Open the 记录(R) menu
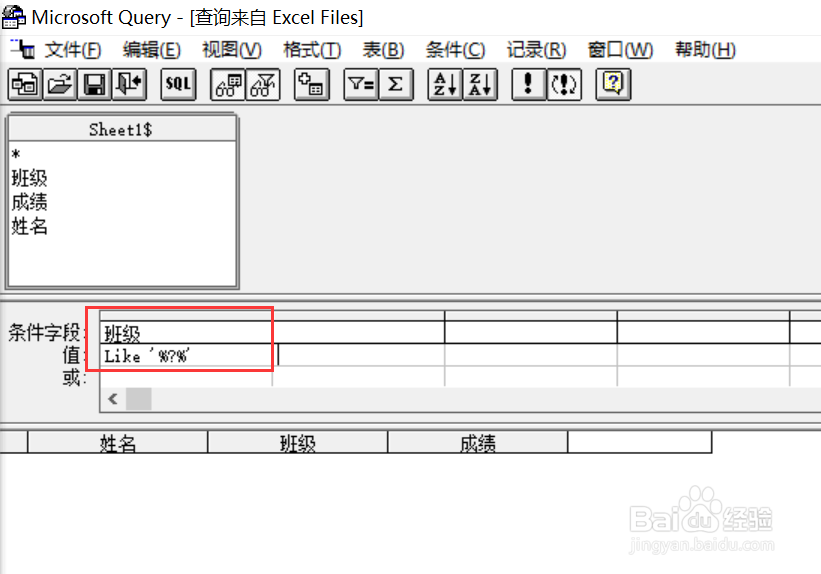 (x=536, y=50)
